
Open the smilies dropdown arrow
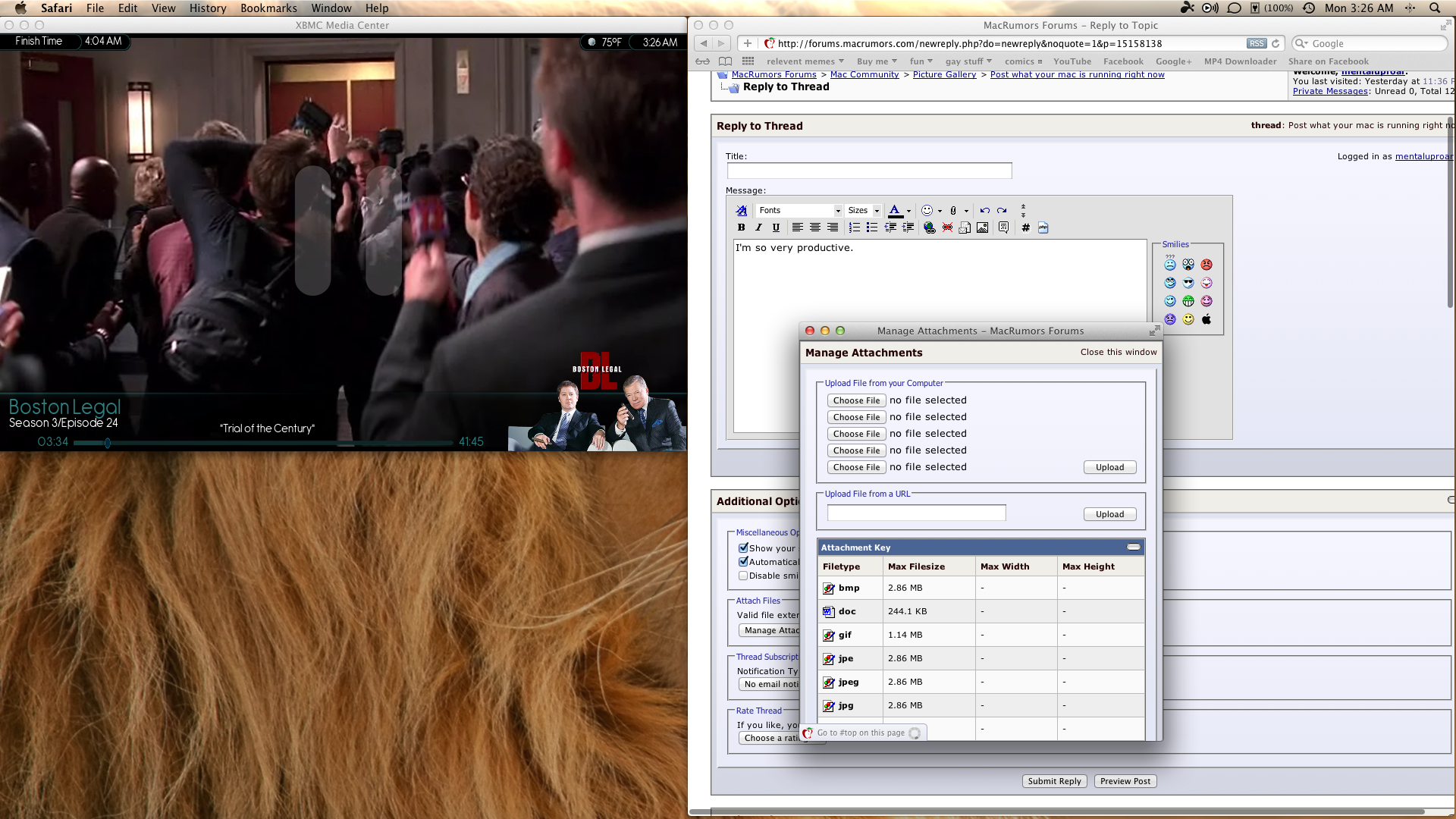940,212
